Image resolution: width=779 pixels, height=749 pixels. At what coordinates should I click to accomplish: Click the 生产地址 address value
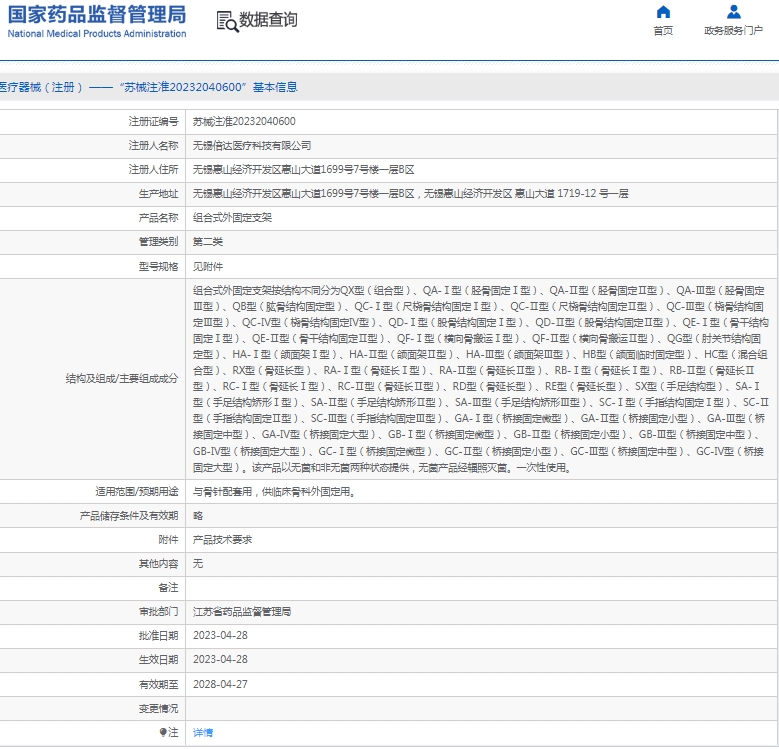[410, 194]
